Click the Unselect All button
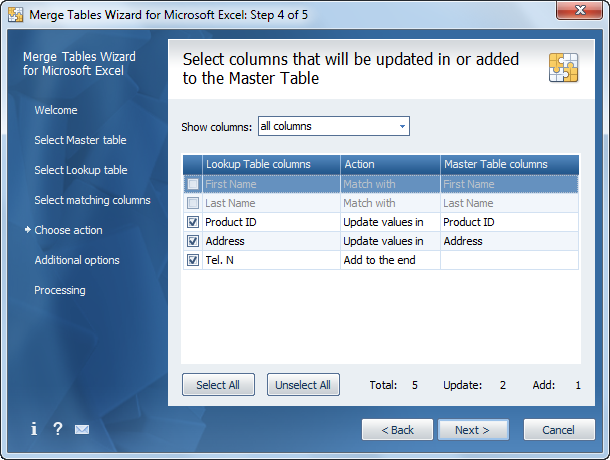Image resolution: width=610 pixels, height=460 pixels. [x=303, y=385]
